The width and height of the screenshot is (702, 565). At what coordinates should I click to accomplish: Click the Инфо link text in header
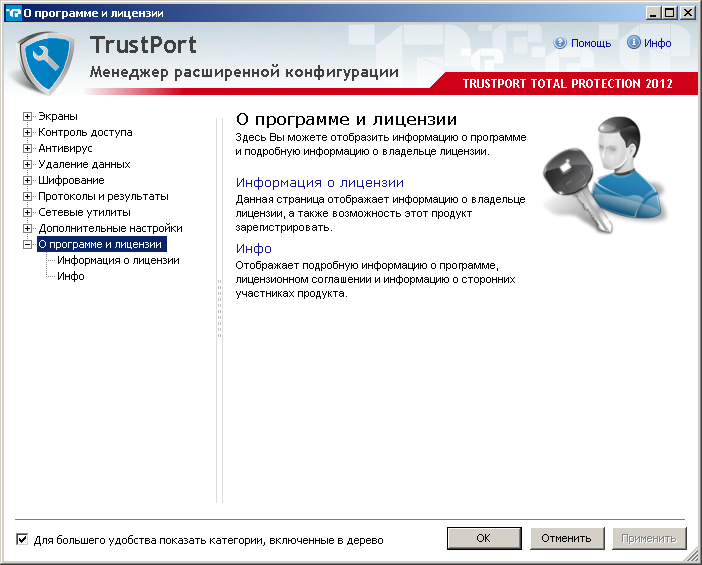[x=658, y=43]
